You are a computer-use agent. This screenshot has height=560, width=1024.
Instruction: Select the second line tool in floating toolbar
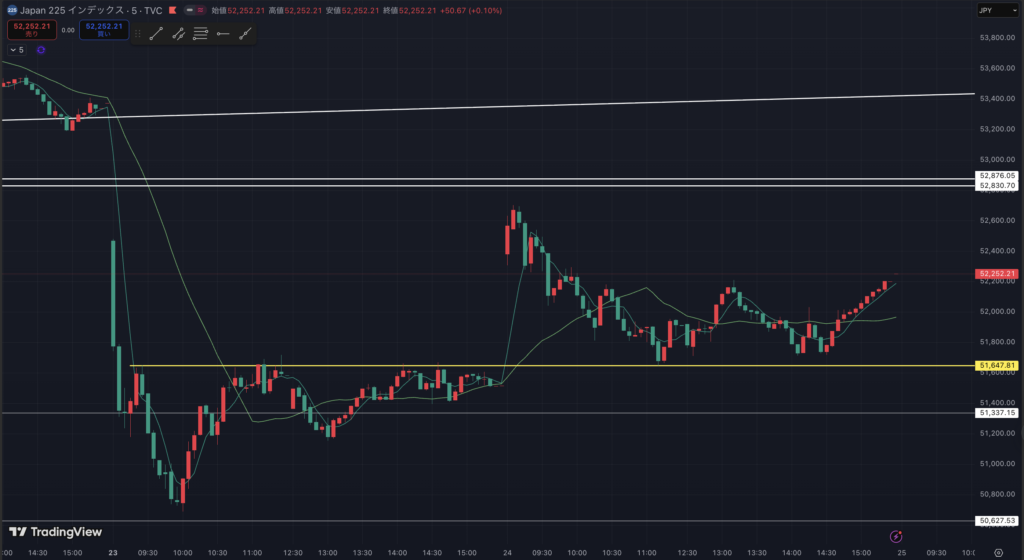pyautogui.click(x=179, y=33)
